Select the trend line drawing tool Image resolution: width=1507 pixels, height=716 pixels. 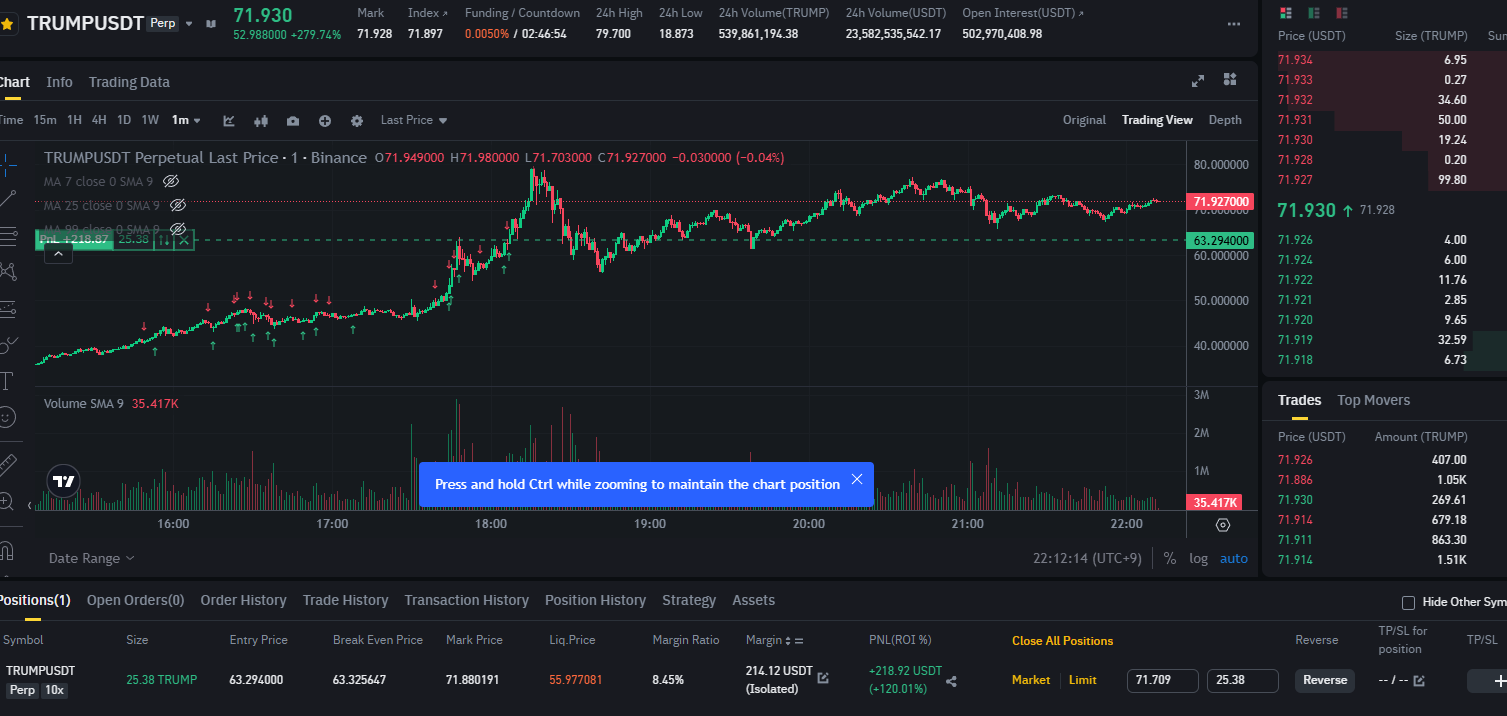[8, 198]
